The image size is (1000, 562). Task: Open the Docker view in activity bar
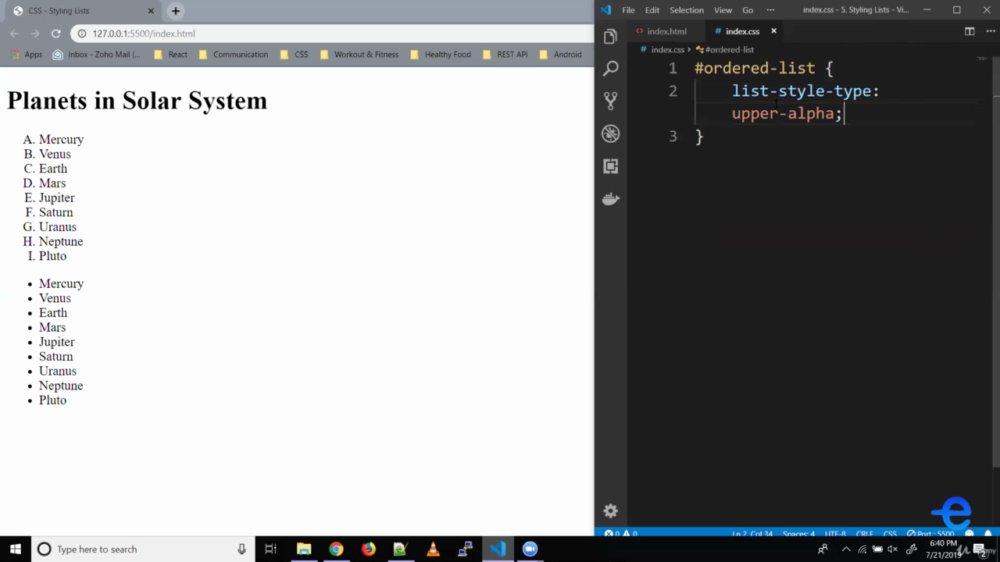click(x=610, y=199)
